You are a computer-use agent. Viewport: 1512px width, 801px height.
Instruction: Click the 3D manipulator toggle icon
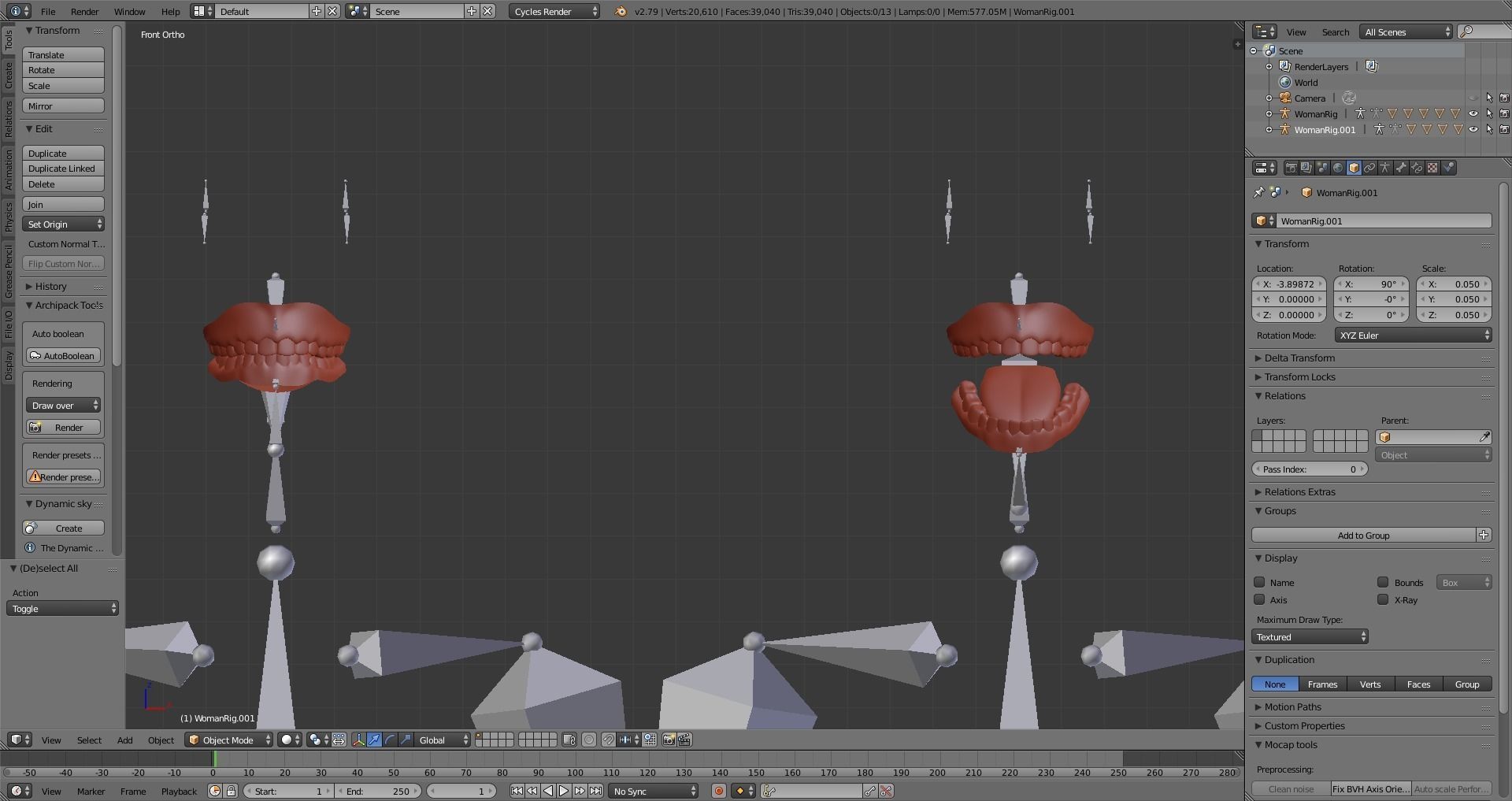point(358,740)
